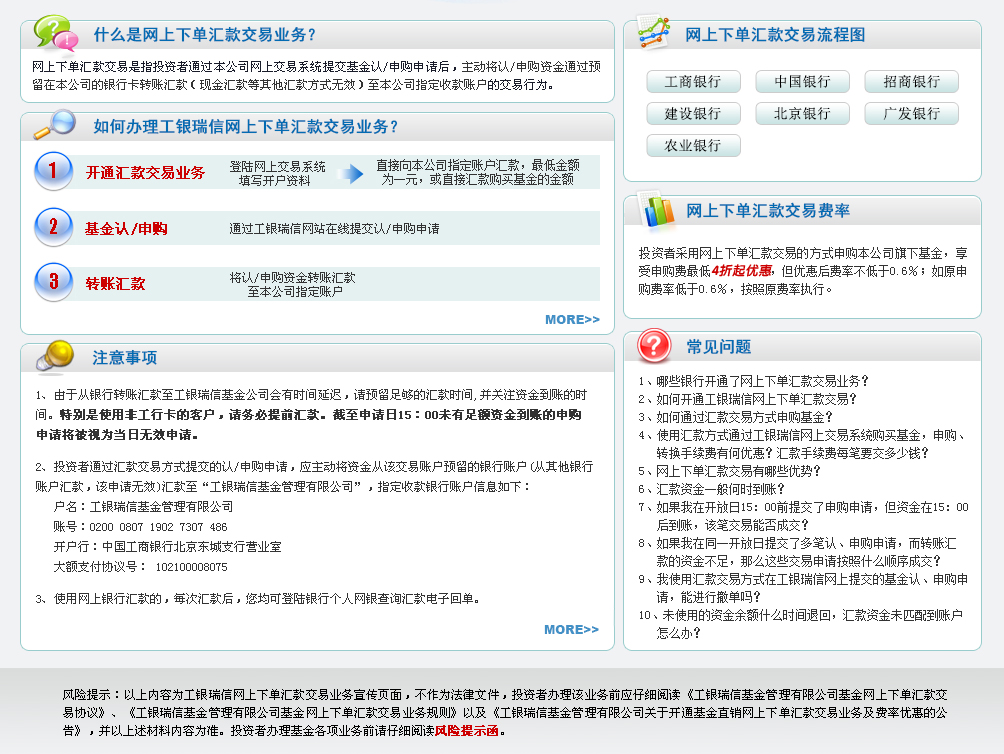Click the 注意事项 heading

(125, 358)
